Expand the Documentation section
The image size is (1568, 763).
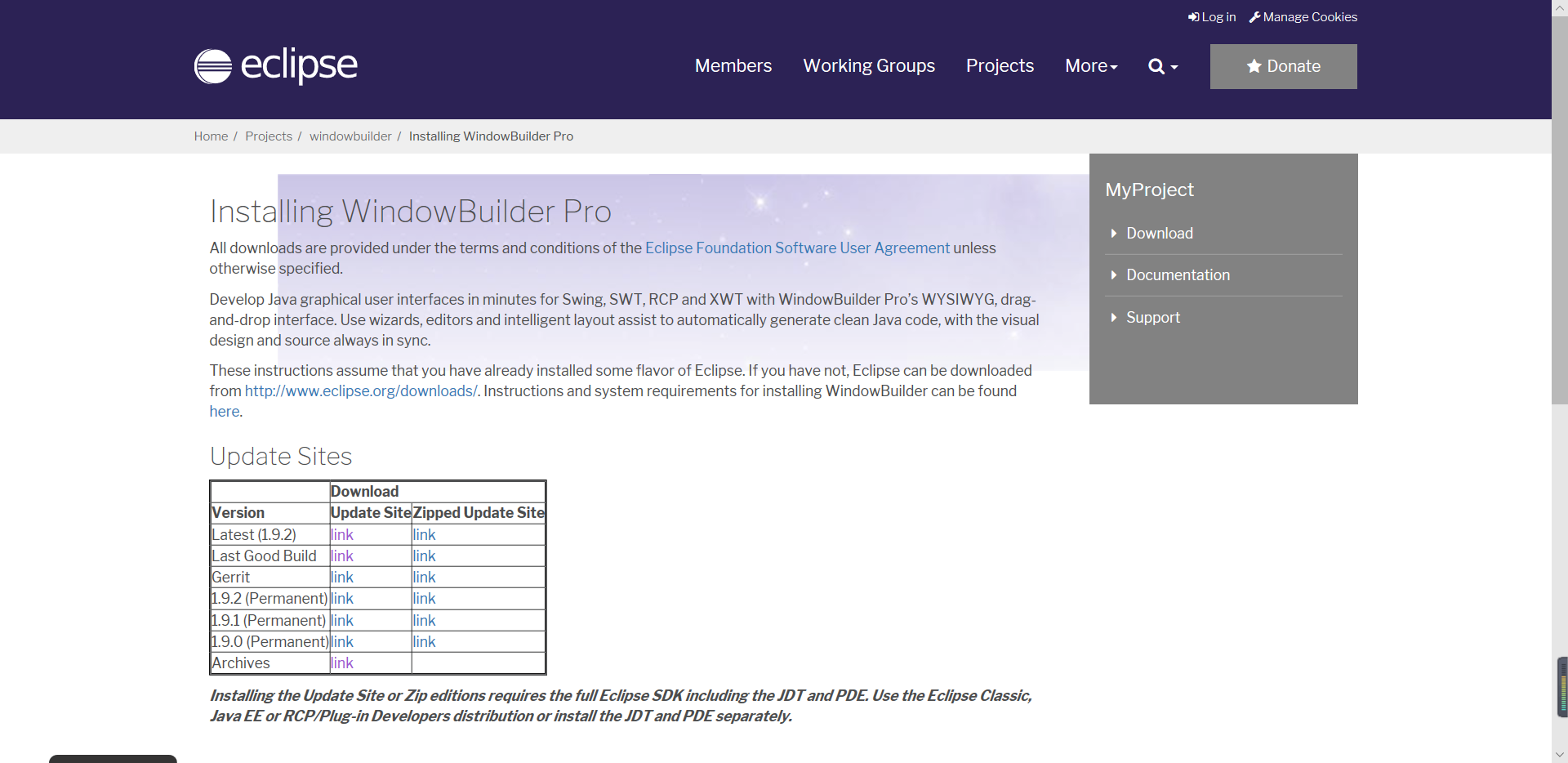pyautogui.click(x=1178, y=274)
